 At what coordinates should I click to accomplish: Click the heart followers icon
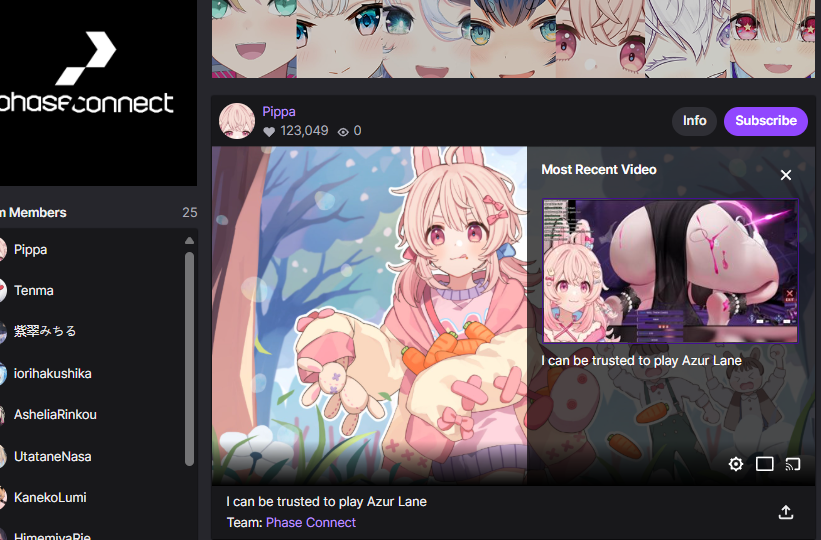[x=269, y=131]
